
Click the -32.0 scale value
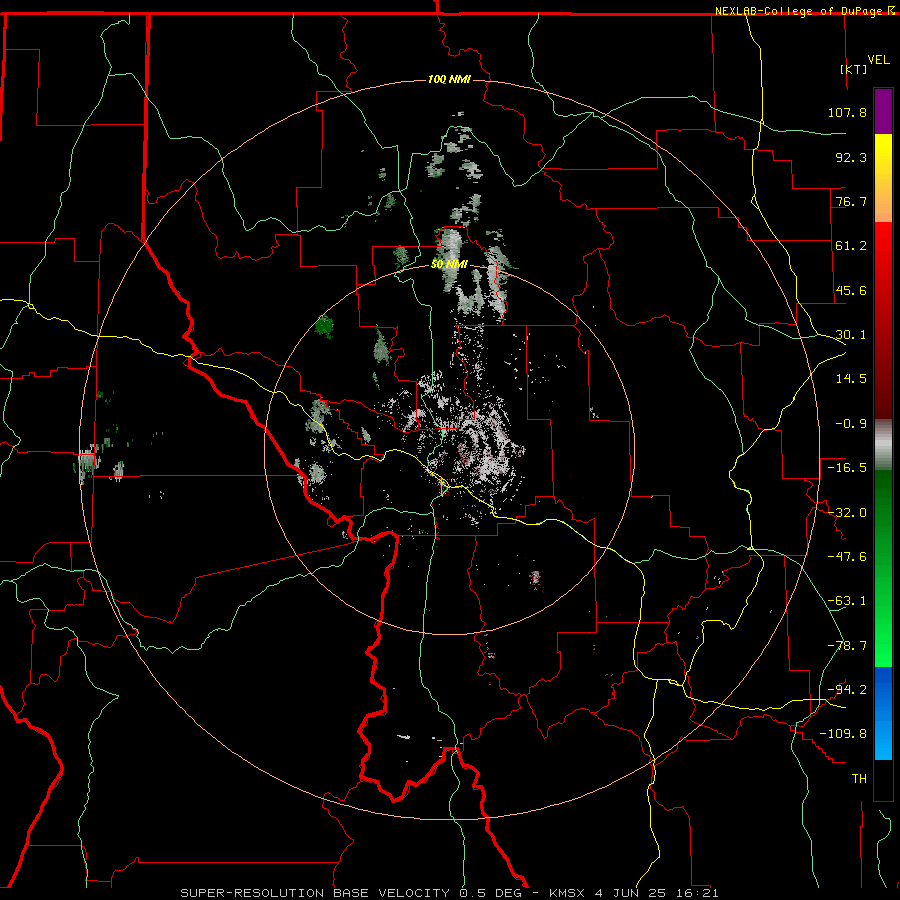click(x=847, y=513)
